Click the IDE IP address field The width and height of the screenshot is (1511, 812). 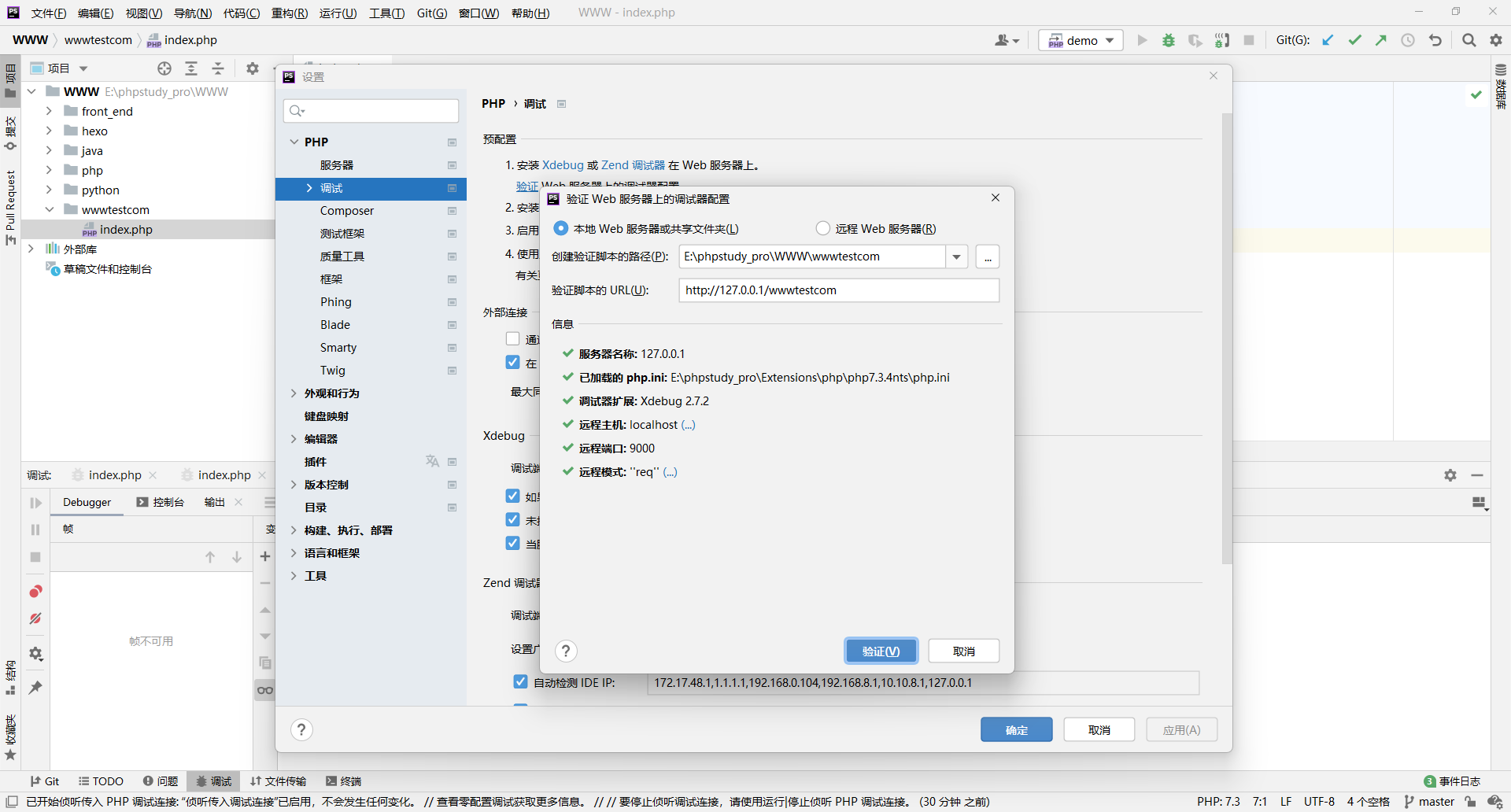923,682
